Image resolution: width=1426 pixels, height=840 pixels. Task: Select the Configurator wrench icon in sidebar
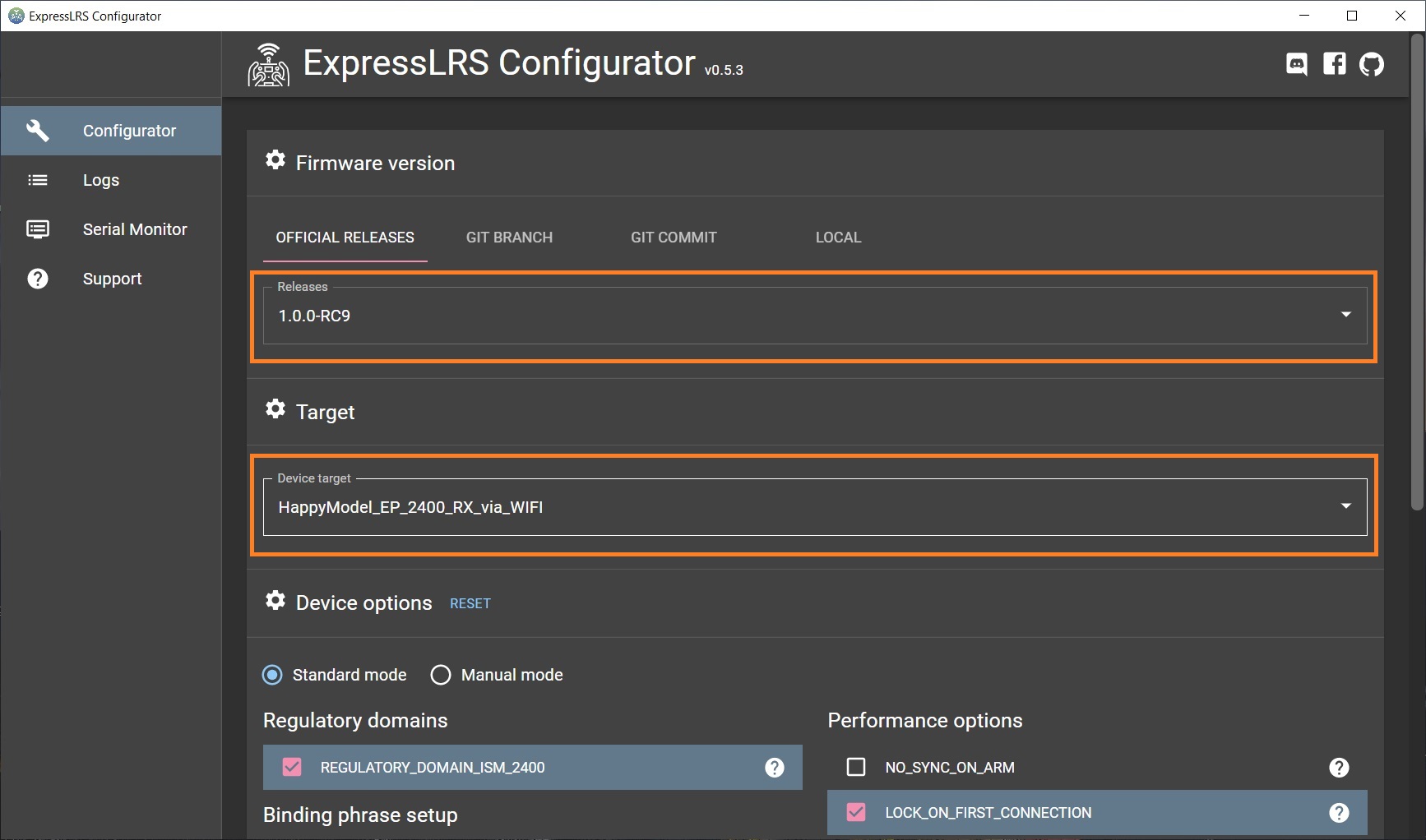[x=38, y=130]
